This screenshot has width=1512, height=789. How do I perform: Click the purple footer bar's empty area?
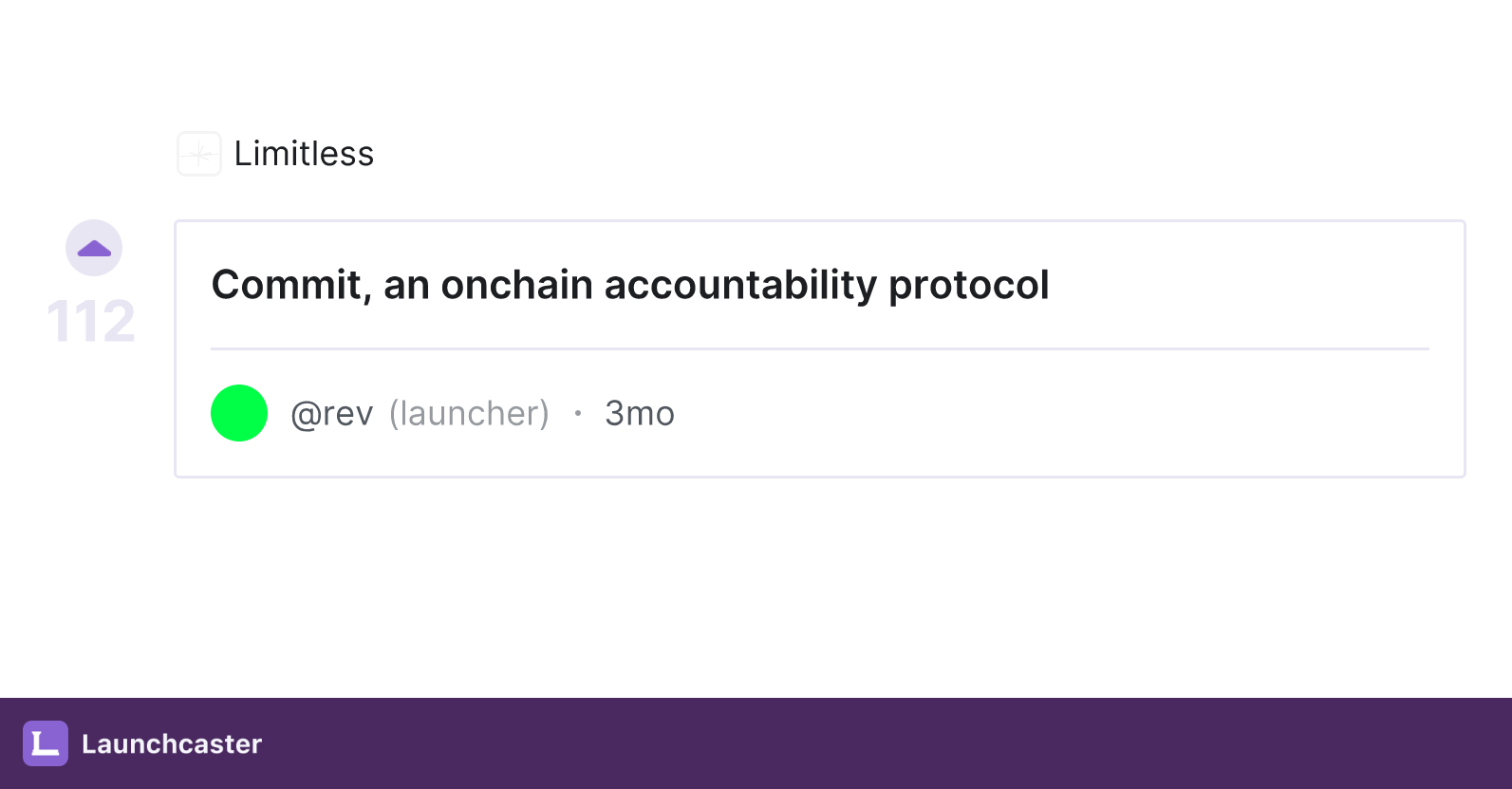pos(883,743)
